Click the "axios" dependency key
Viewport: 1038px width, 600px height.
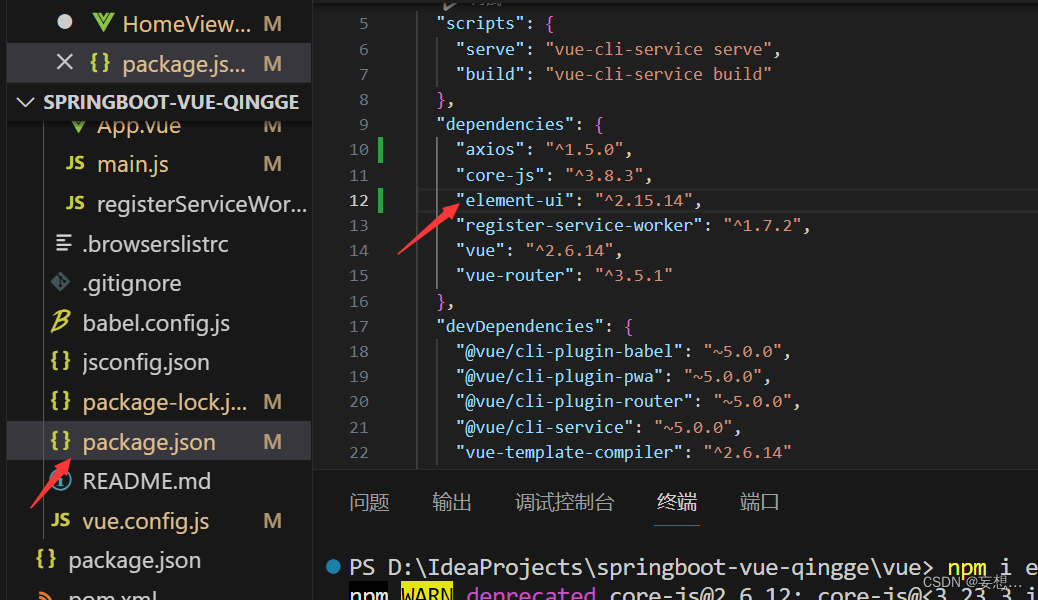[x=490, y=150]
